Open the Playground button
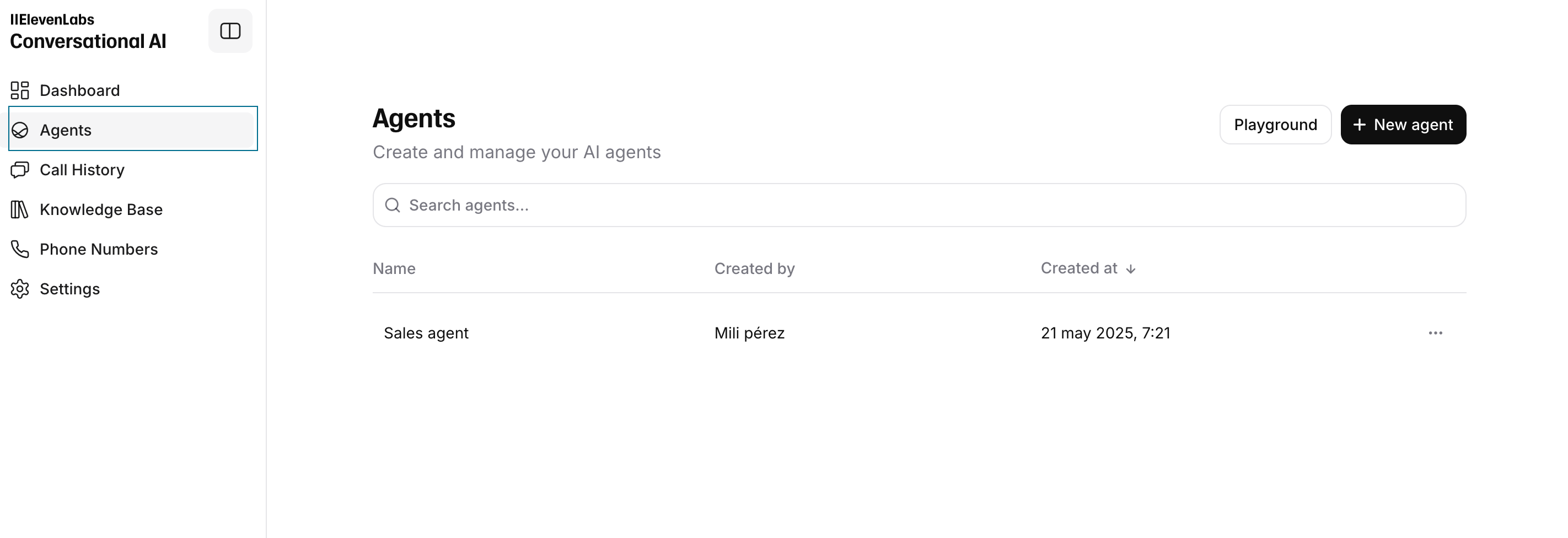1568x538 pixels. coord(1275,124)
